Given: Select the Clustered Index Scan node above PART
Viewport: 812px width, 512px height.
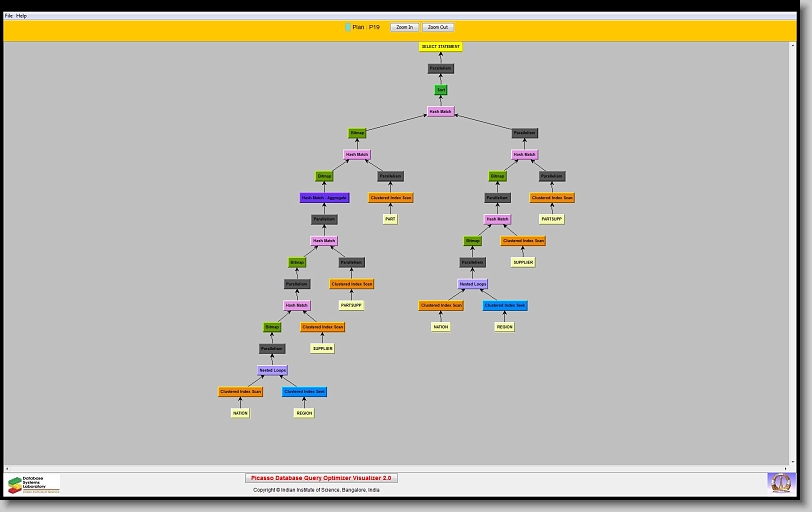Looking at the screenshot, I should (390, 198).
